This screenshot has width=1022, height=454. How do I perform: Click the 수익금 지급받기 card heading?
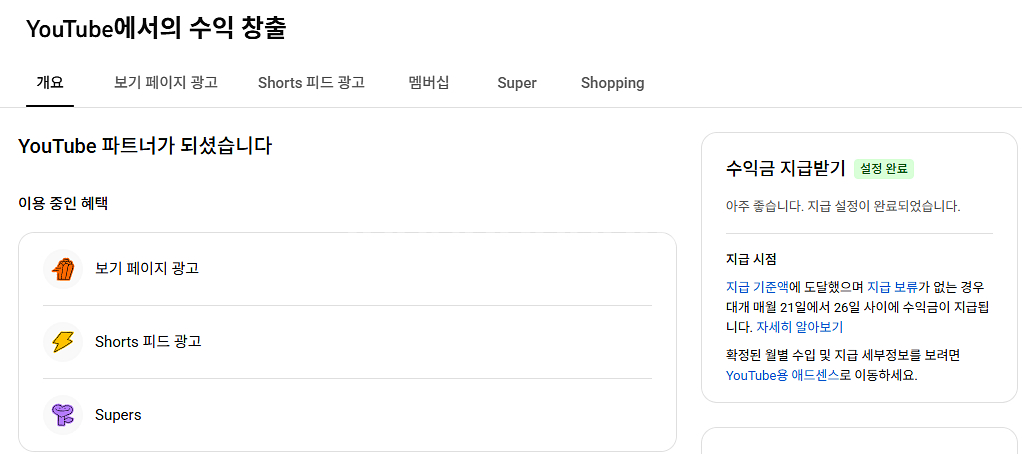(x=785, y=168)
